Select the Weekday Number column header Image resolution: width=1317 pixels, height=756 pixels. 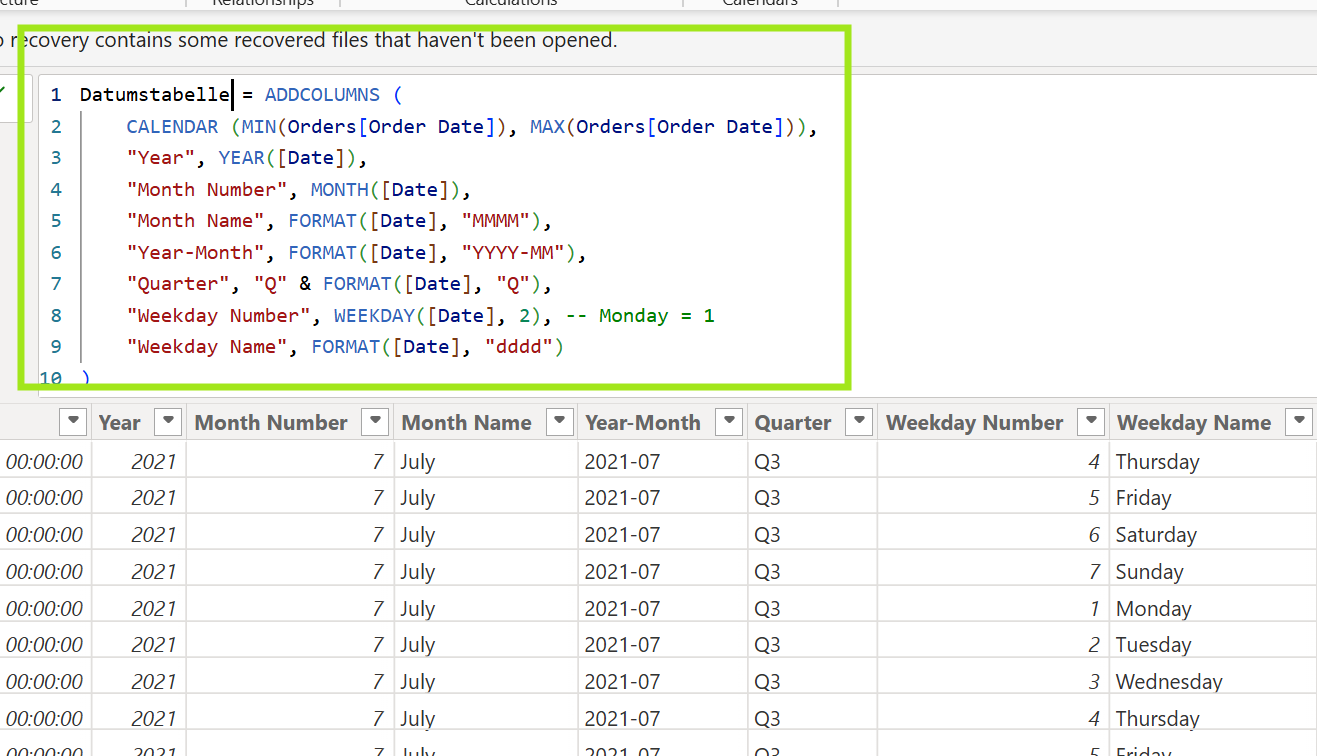(974, 423)
